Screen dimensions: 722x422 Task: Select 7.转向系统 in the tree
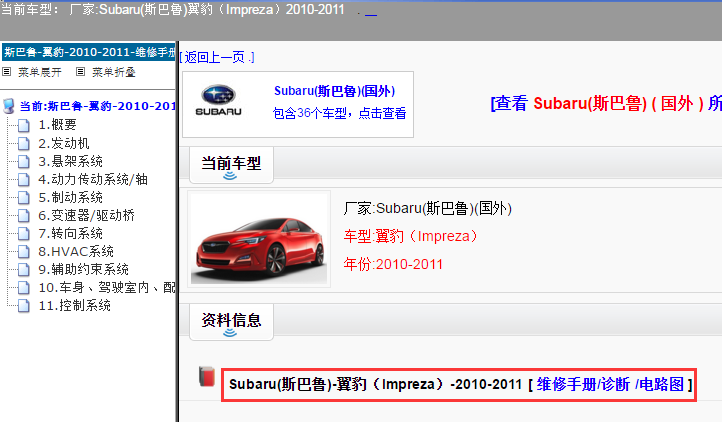70,233
